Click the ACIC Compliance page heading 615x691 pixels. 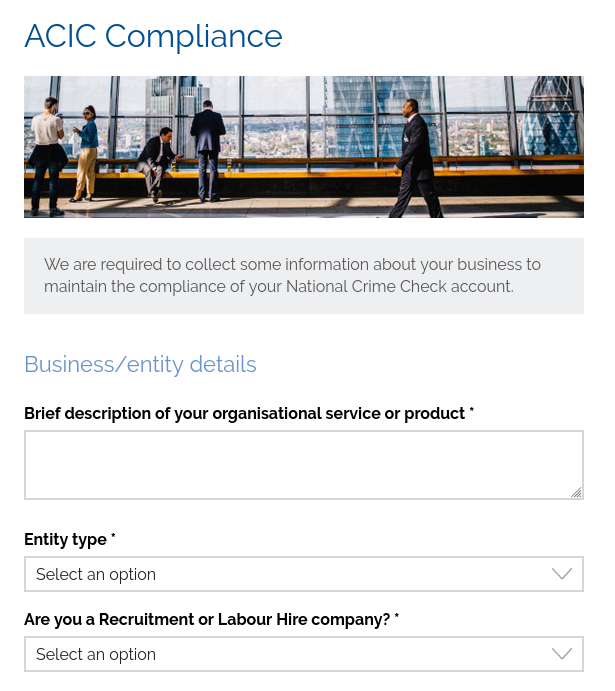tap(153, 36)
